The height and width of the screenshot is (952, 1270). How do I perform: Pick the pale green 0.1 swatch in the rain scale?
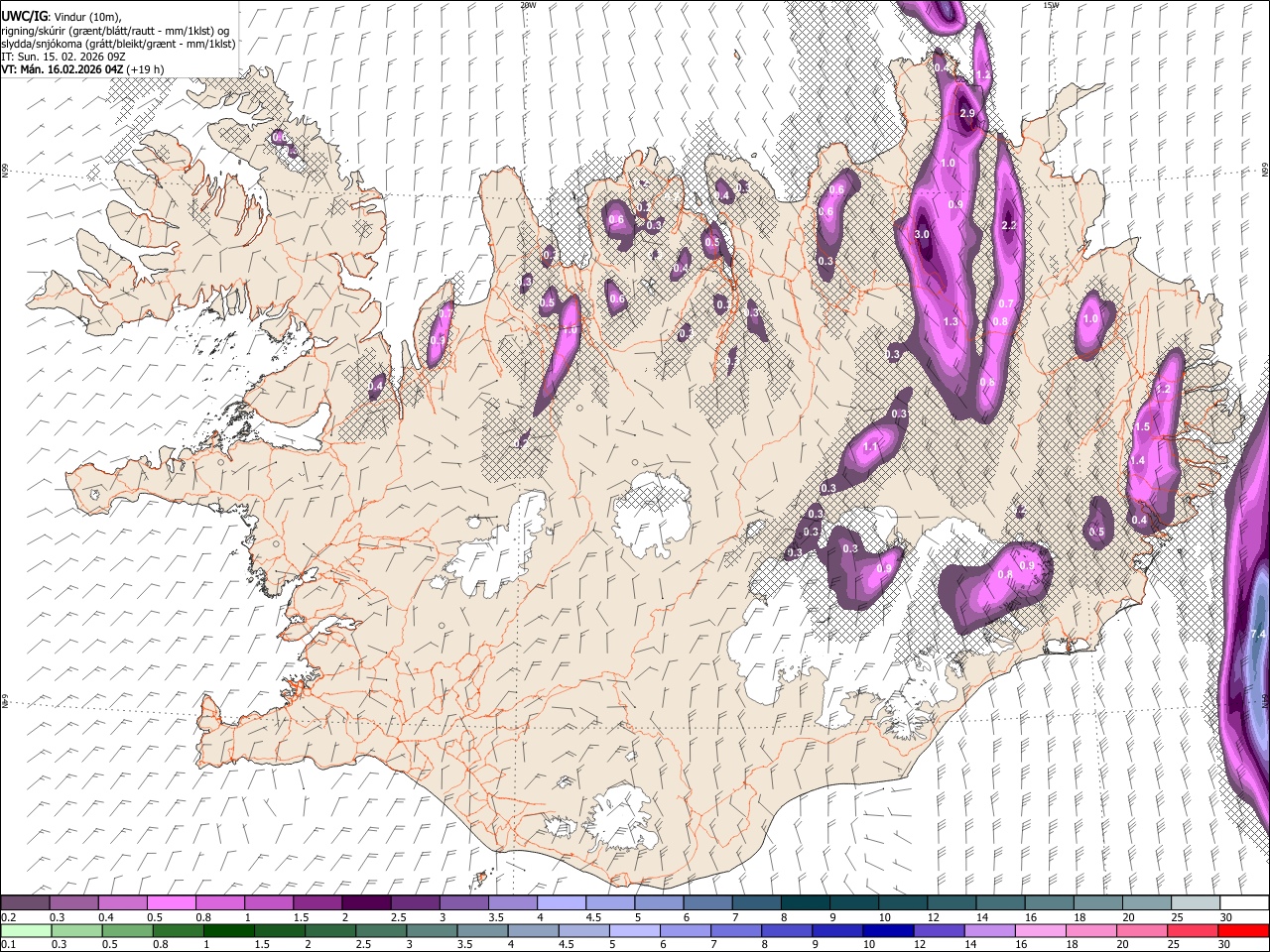[x=26, y=930]
